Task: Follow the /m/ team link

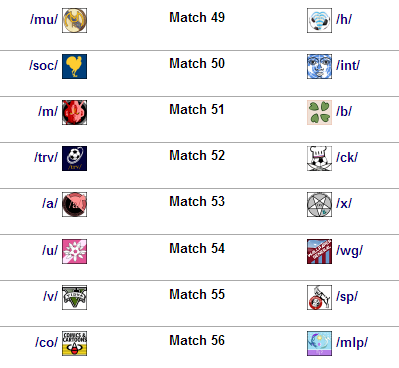Action: [48, 111]
